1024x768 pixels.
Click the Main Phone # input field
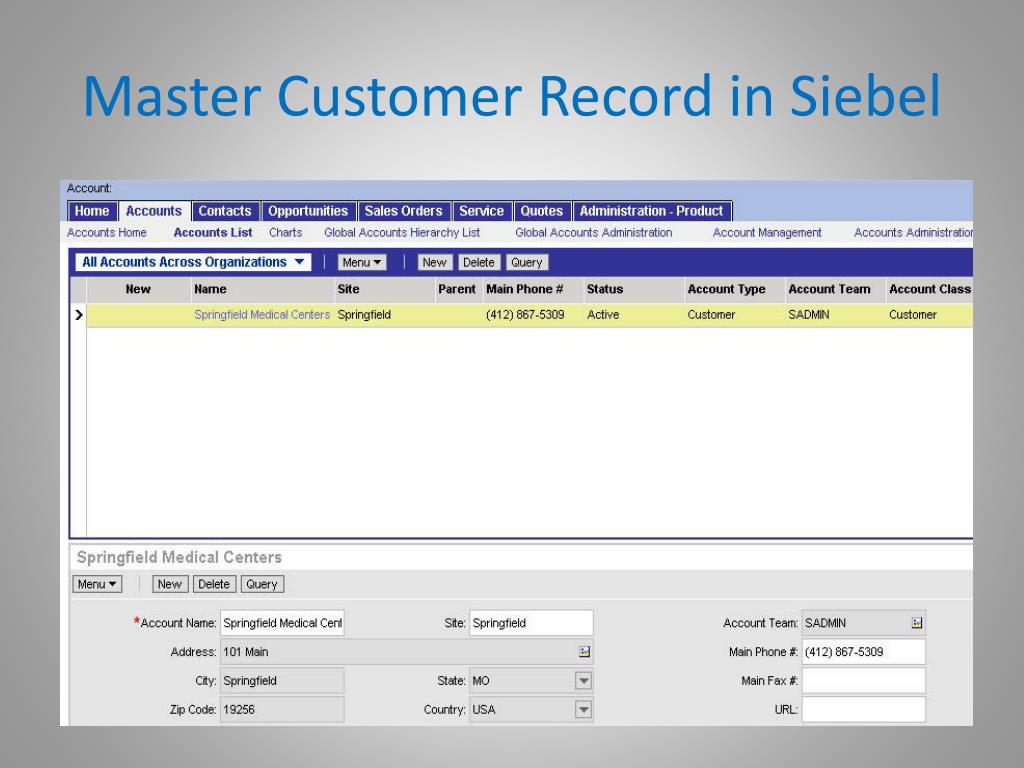coord(863,652)
